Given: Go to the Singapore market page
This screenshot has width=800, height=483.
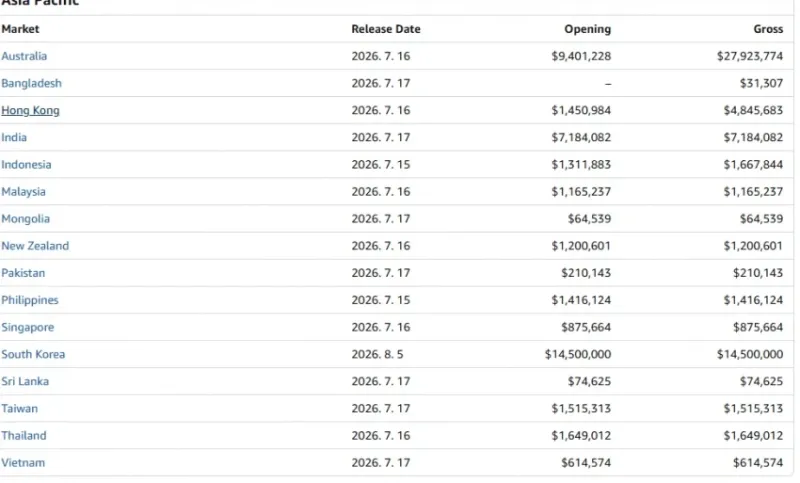Looking at the screenshot, I should pos(28,327).
